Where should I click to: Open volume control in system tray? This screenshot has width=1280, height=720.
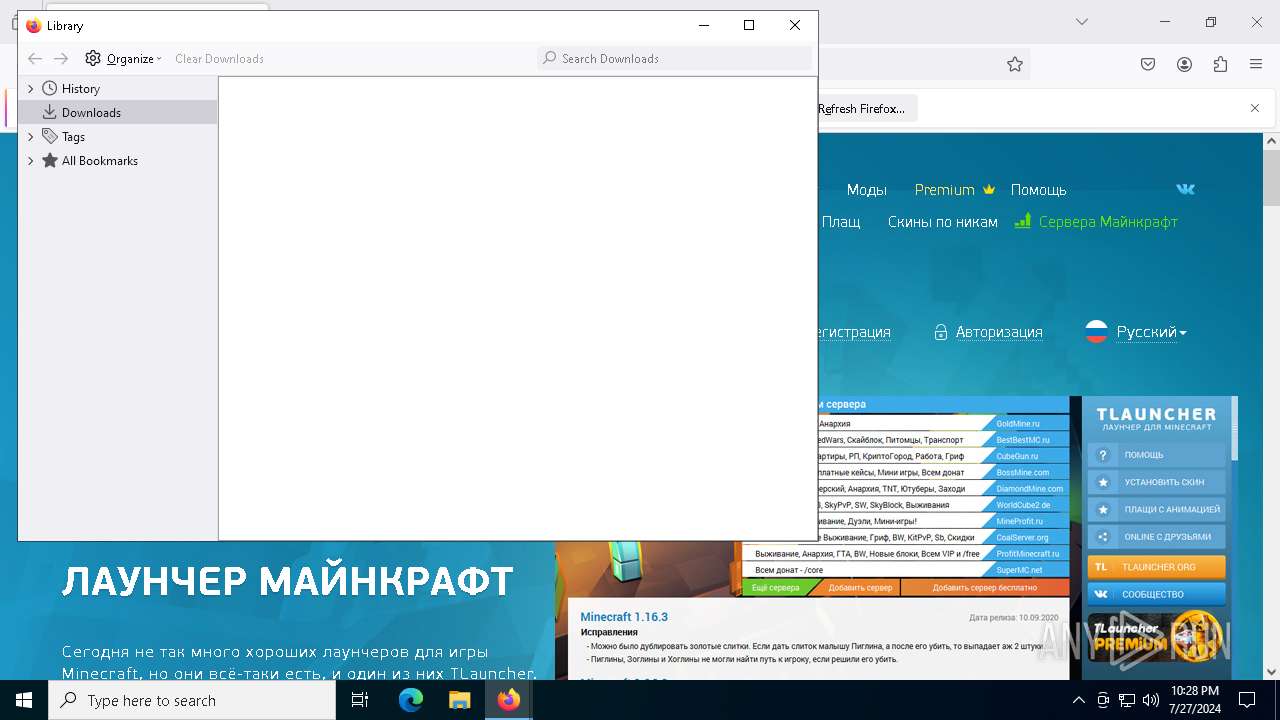(x=1151, y=700)
